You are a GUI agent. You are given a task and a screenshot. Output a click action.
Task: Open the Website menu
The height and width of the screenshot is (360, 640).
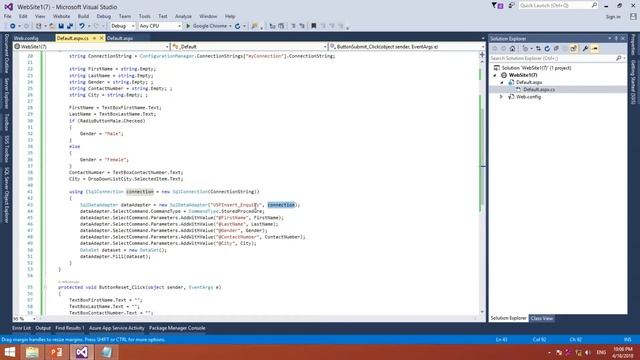[x=61, y=16]
